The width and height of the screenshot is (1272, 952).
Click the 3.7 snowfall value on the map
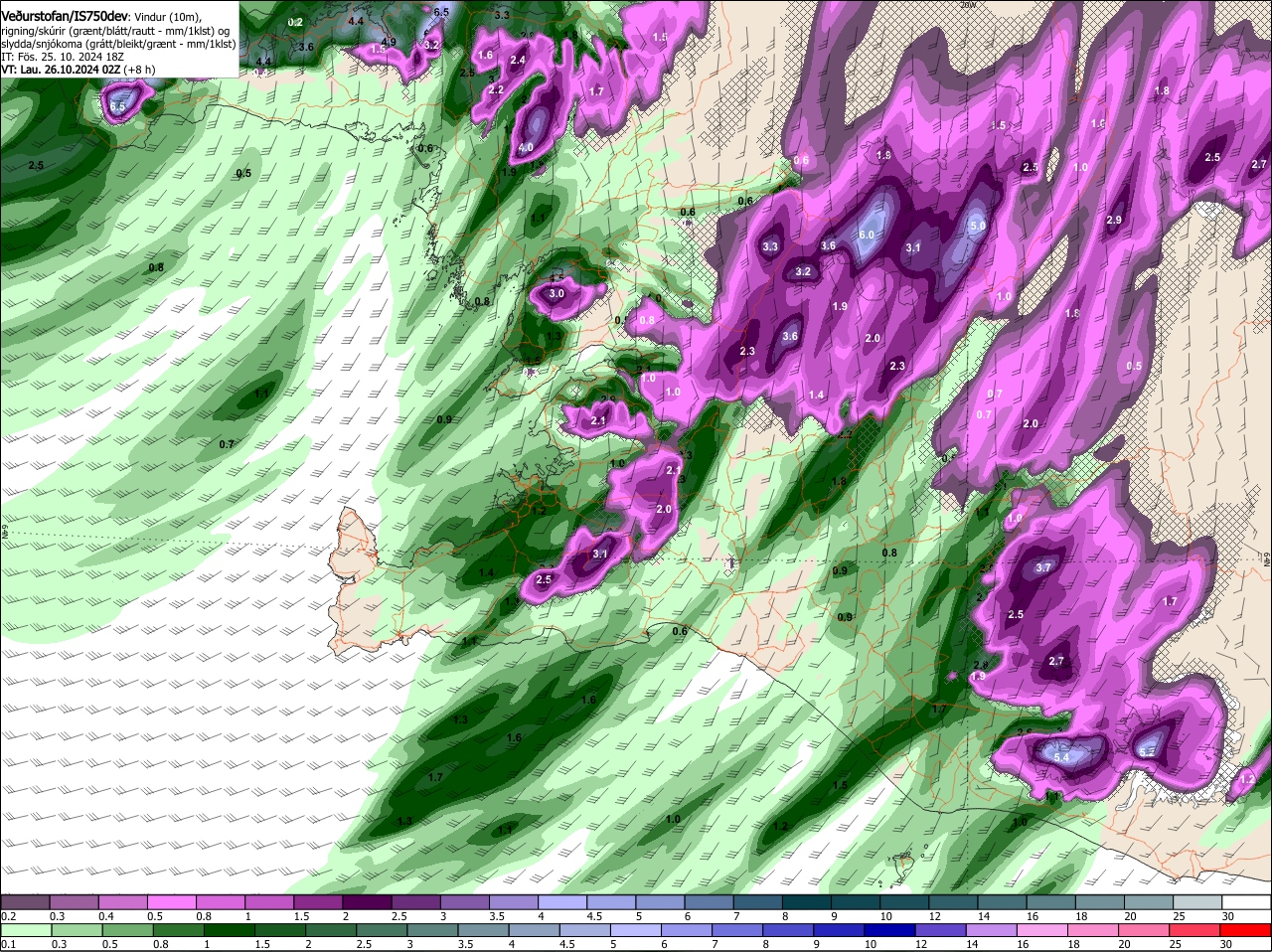(x=1043, y=567)
